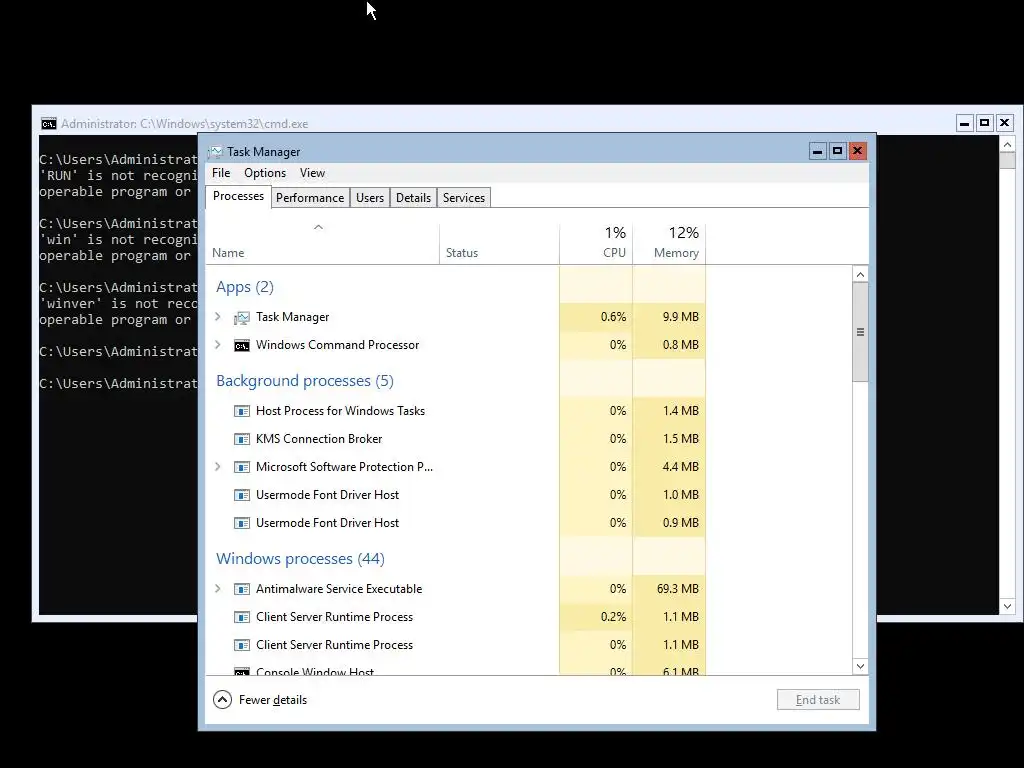Viewport: 1024px width, 768px height.
Task: Click the process list scrollbar thumb
Action: point(860,332)
